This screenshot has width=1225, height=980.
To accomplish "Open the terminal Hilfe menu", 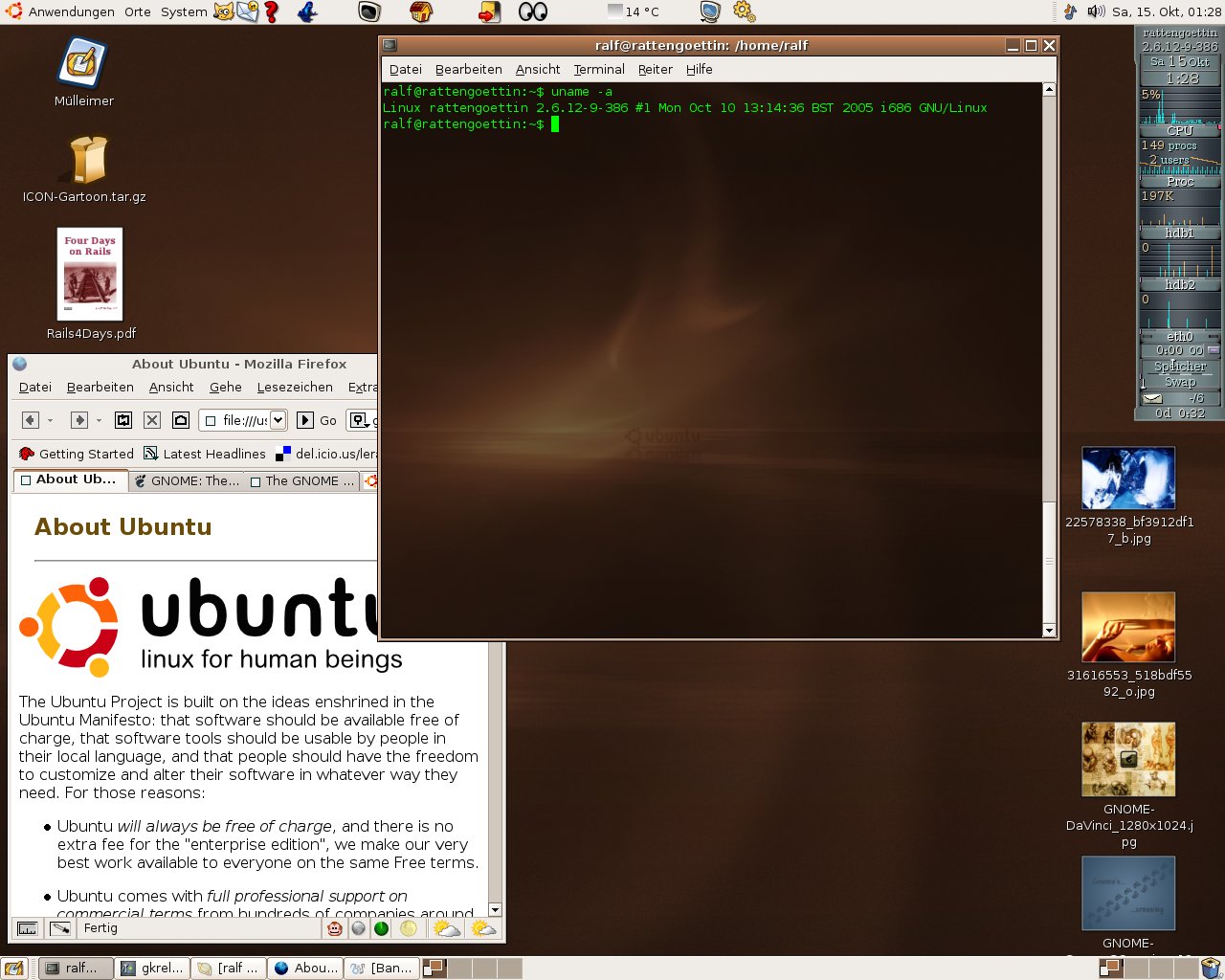I will point(699,69).
